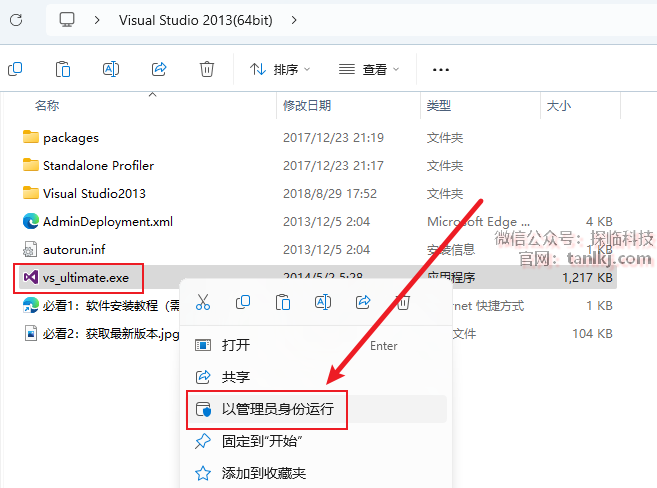Sort by the 大小 column header
Image resolution: width=657 pixels, height=488 pixels.
click(558, 106)
